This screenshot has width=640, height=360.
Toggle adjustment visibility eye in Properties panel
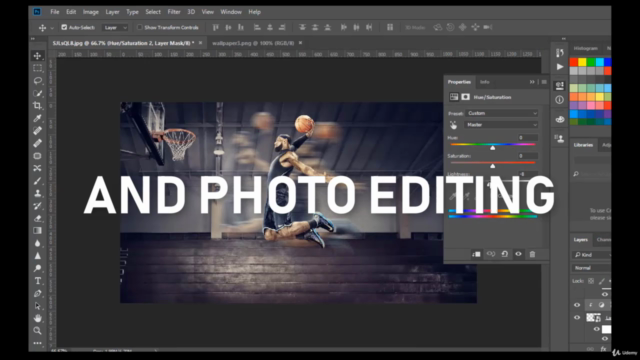[518, 254]
